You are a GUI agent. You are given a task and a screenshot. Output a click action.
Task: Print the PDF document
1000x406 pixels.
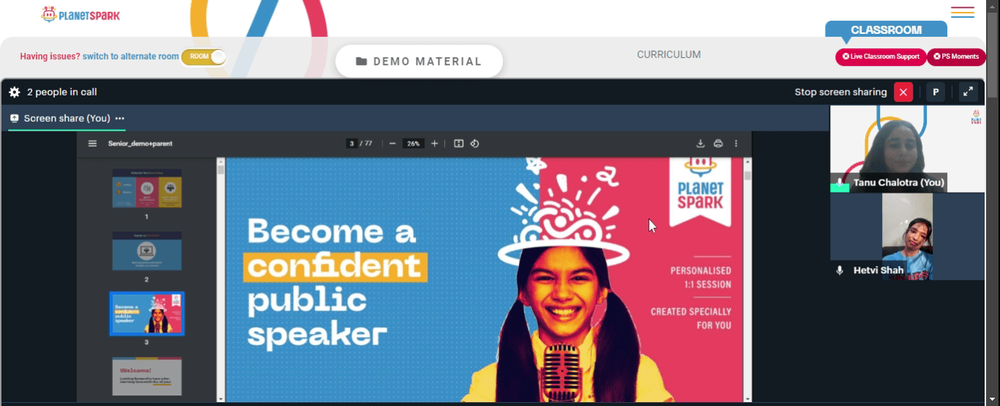[718, 143]
